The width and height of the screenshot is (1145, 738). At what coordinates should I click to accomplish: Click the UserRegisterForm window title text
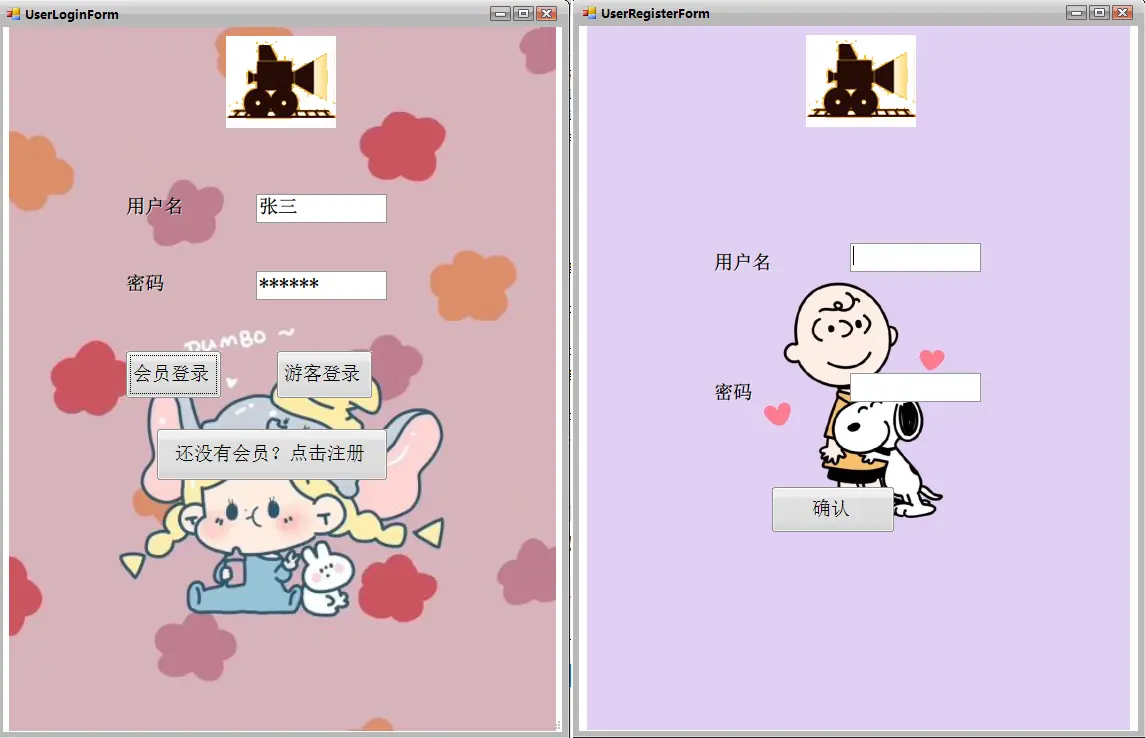(x=655, y=13)
